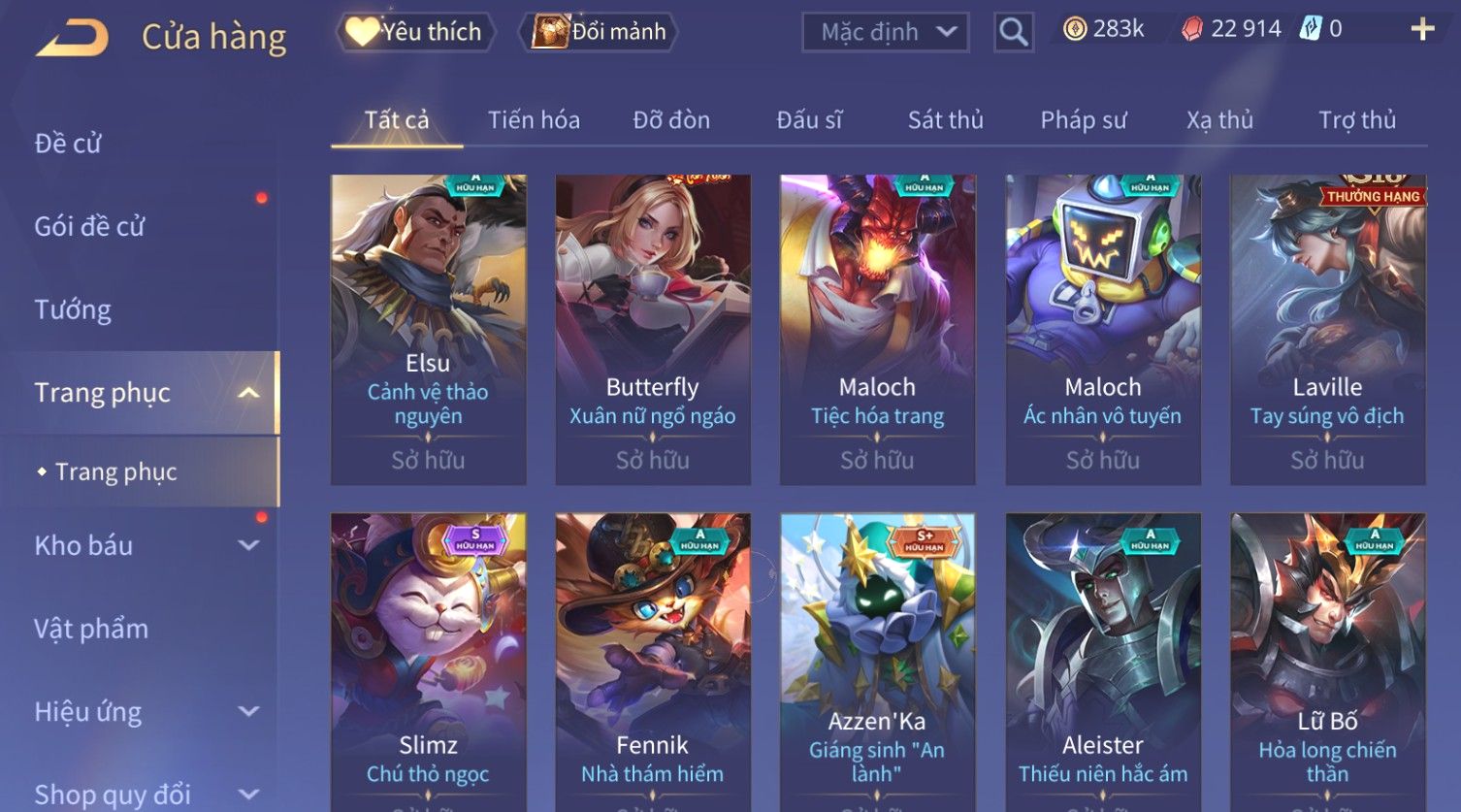Image resolution: width=1461 pixels, height=812 pixels.
Task: Switch to the Sát thủ tab
Action: pos(945,120)
